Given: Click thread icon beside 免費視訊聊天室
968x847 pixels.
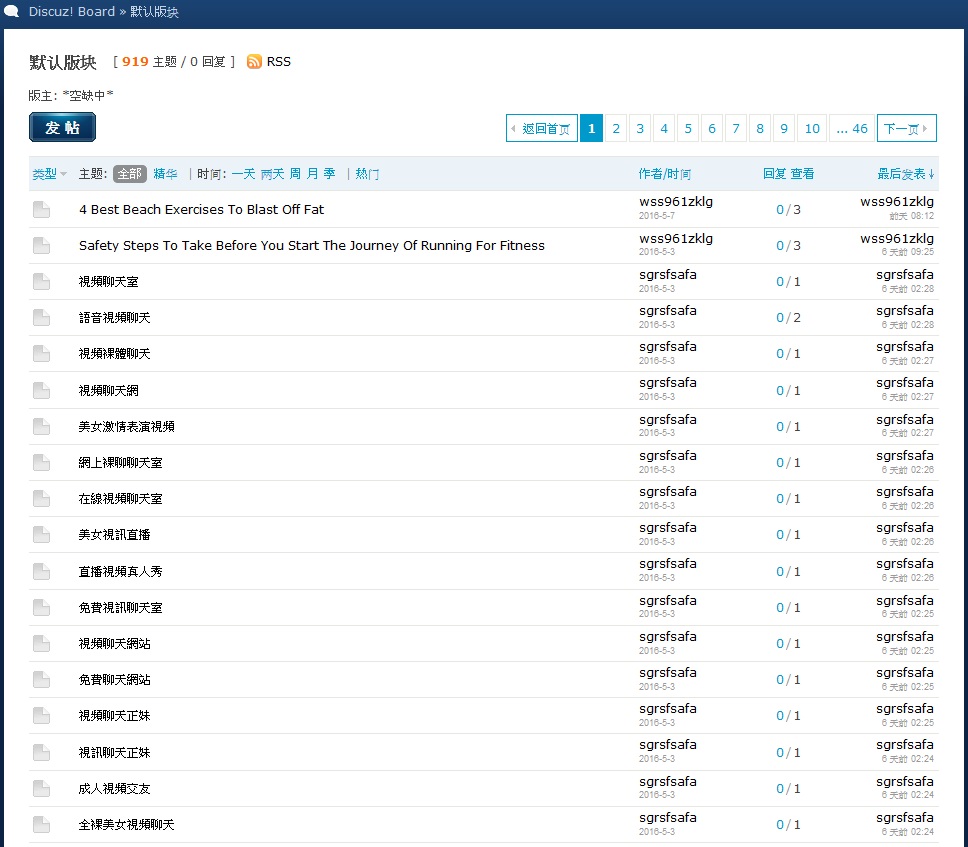Looking at the screenshot, I should [41, 607].
